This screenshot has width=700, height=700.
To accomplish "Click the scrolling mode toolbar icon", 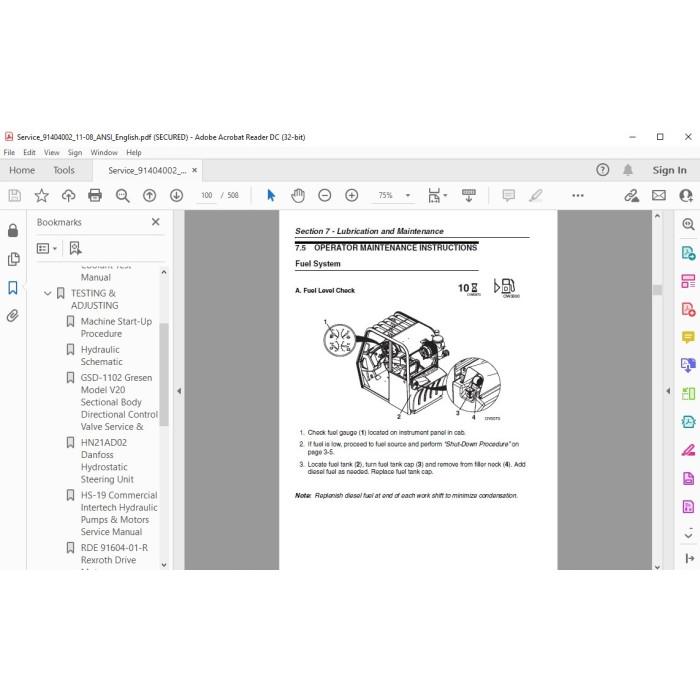I will click(469, 196).
